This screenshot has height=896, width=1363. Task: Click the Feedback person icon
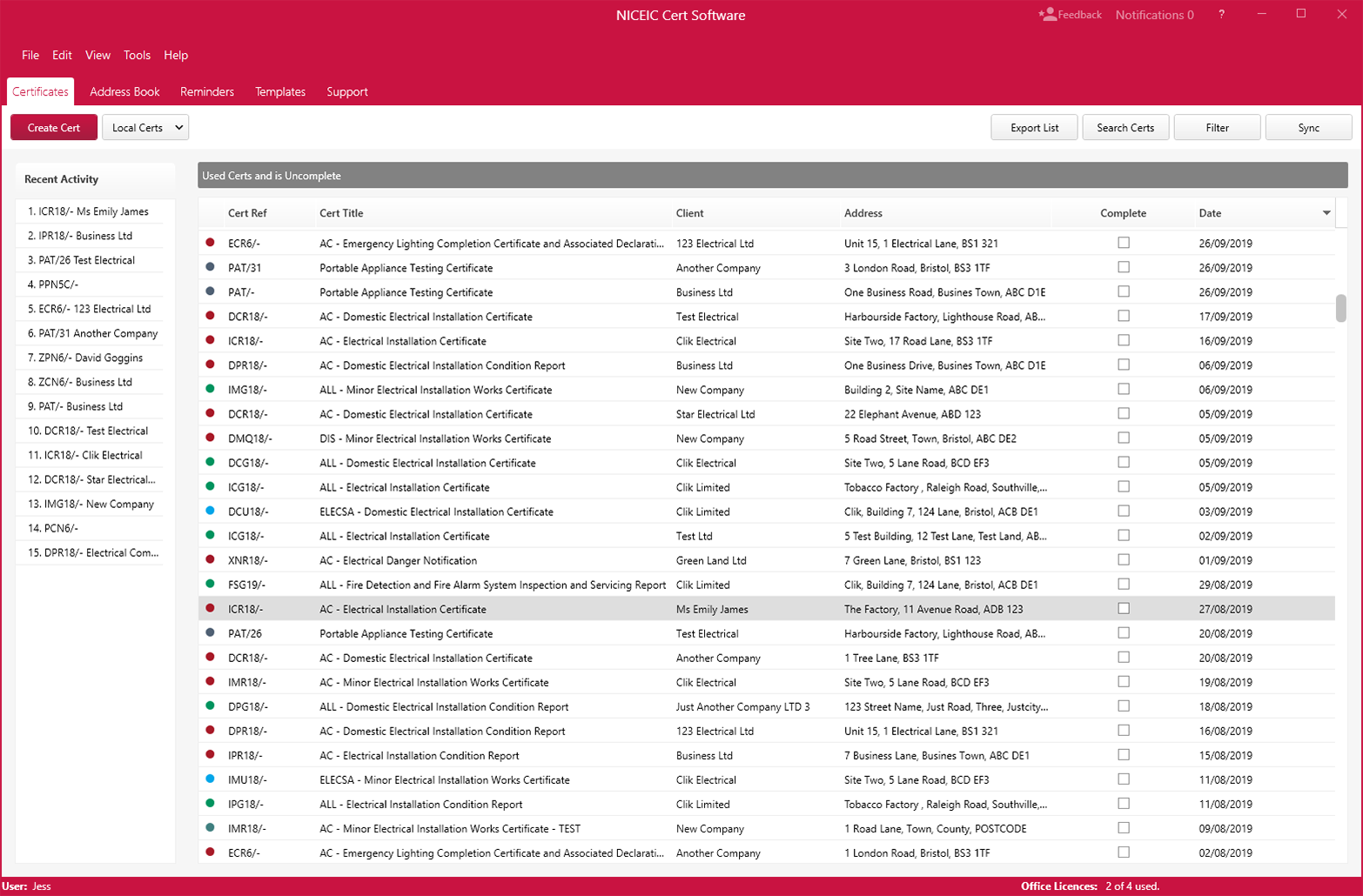[x=1047, y=14]
